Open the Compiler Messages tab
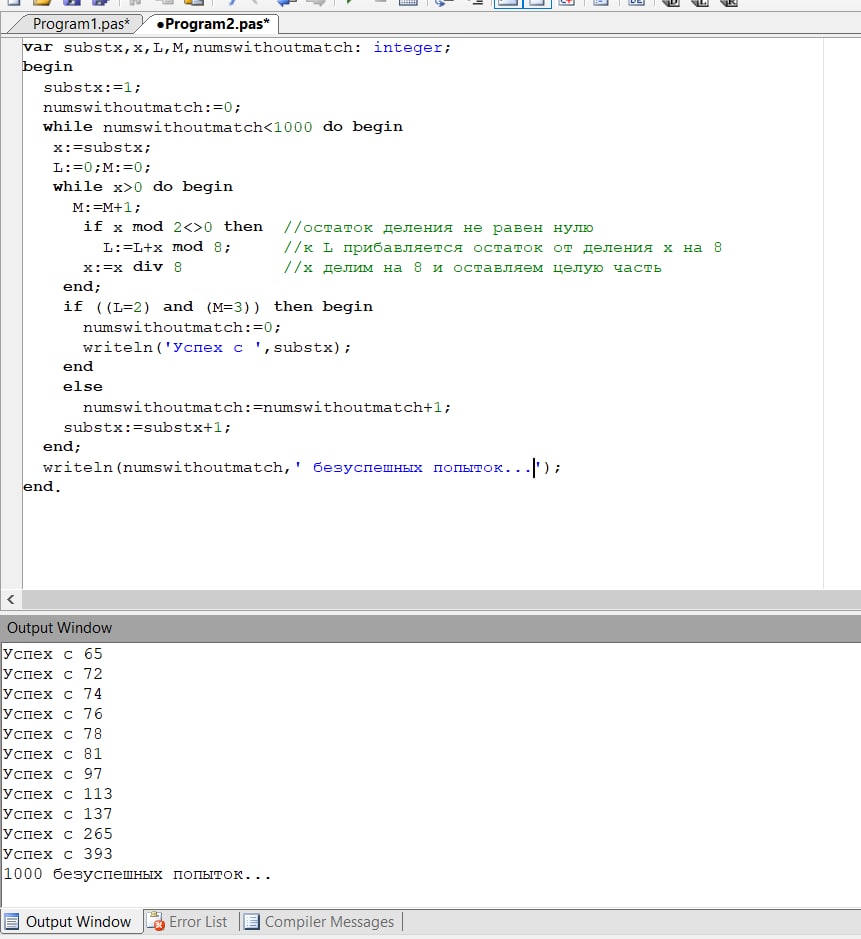Screen dimensions: 861x939 click(320, 921)
